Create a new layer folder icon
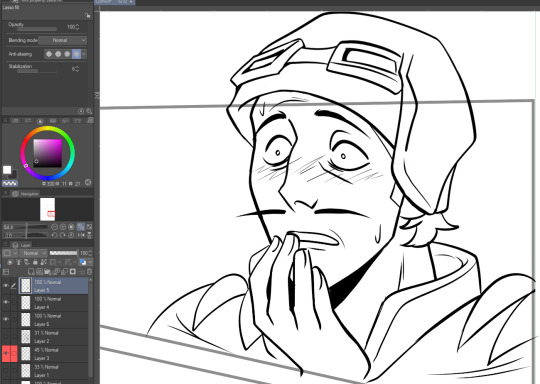The width and height of the screenshot is (540, 384). [x=48, y=272]
